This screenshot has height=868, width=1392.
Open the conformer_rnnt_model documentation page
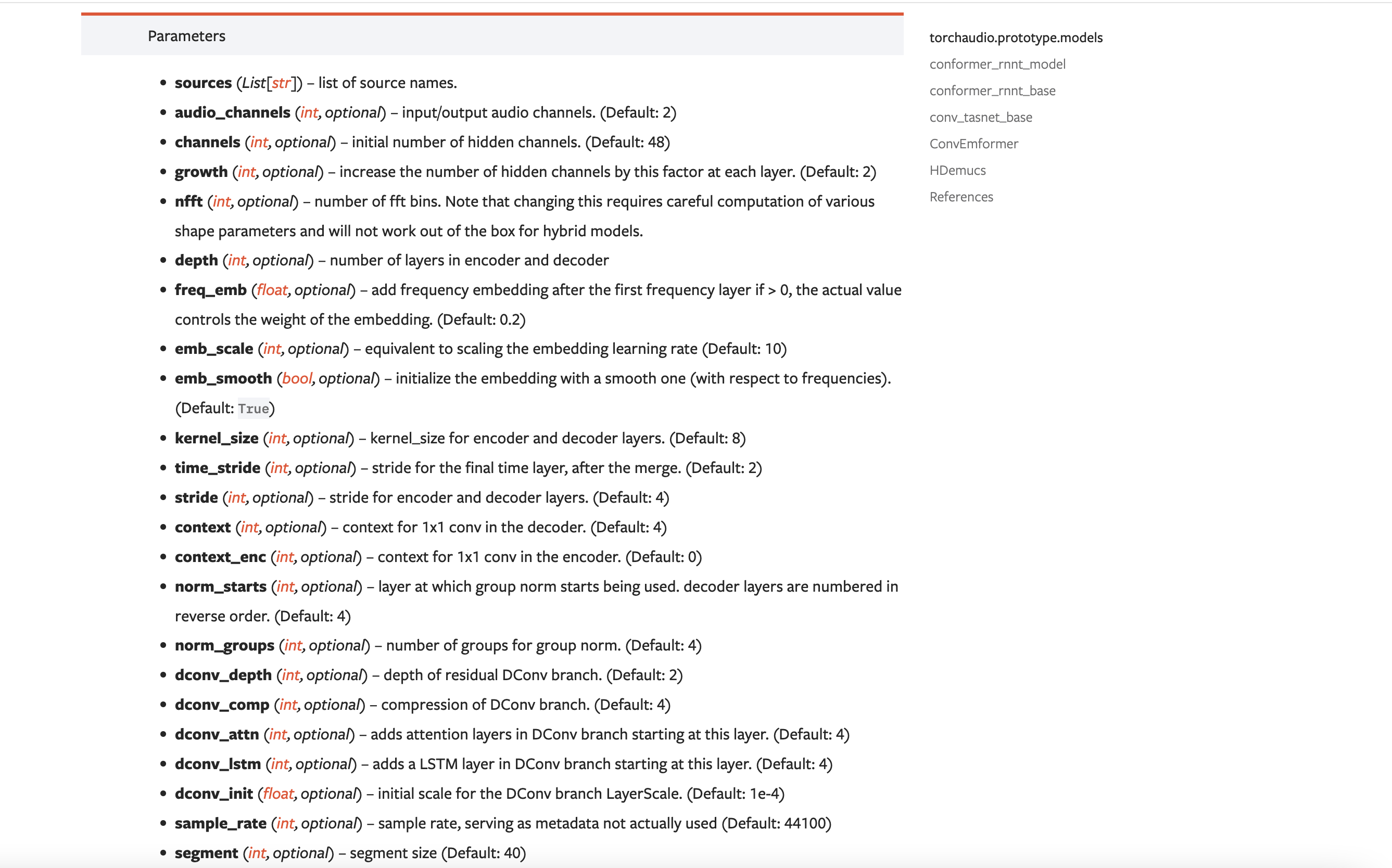click(997, 63)
